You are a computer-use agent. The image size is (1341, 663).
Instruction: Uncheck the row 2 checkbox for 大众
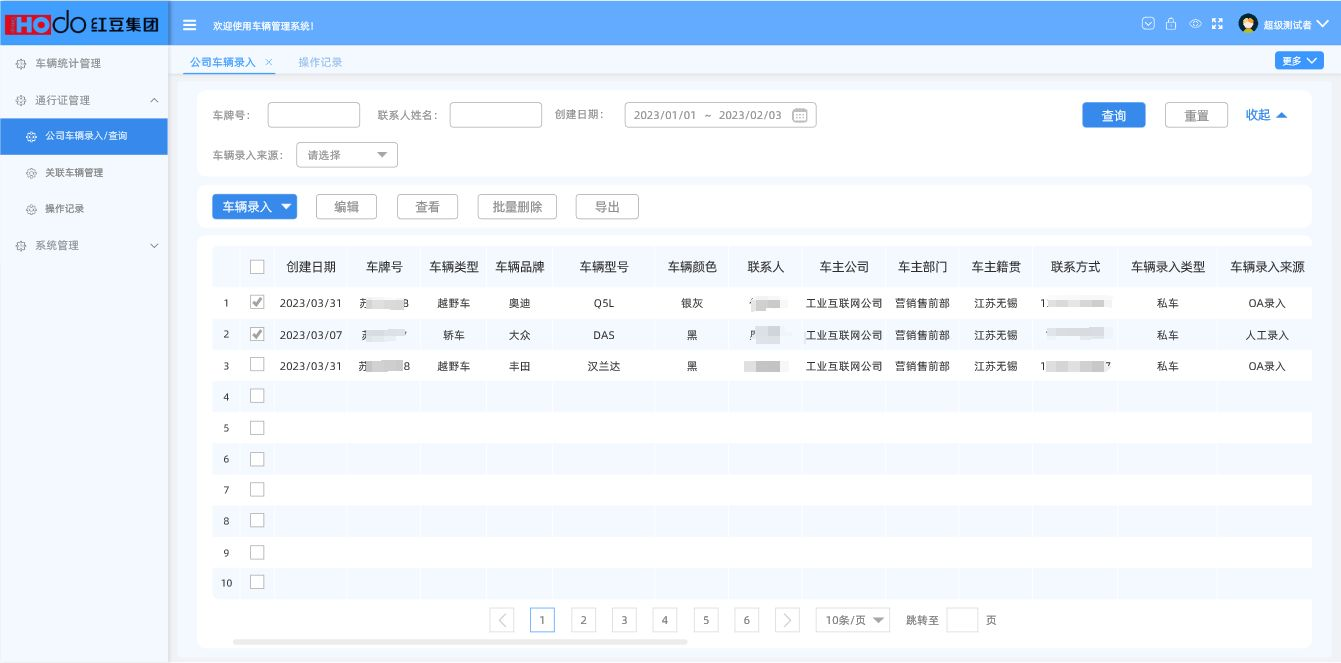point(257,334)
